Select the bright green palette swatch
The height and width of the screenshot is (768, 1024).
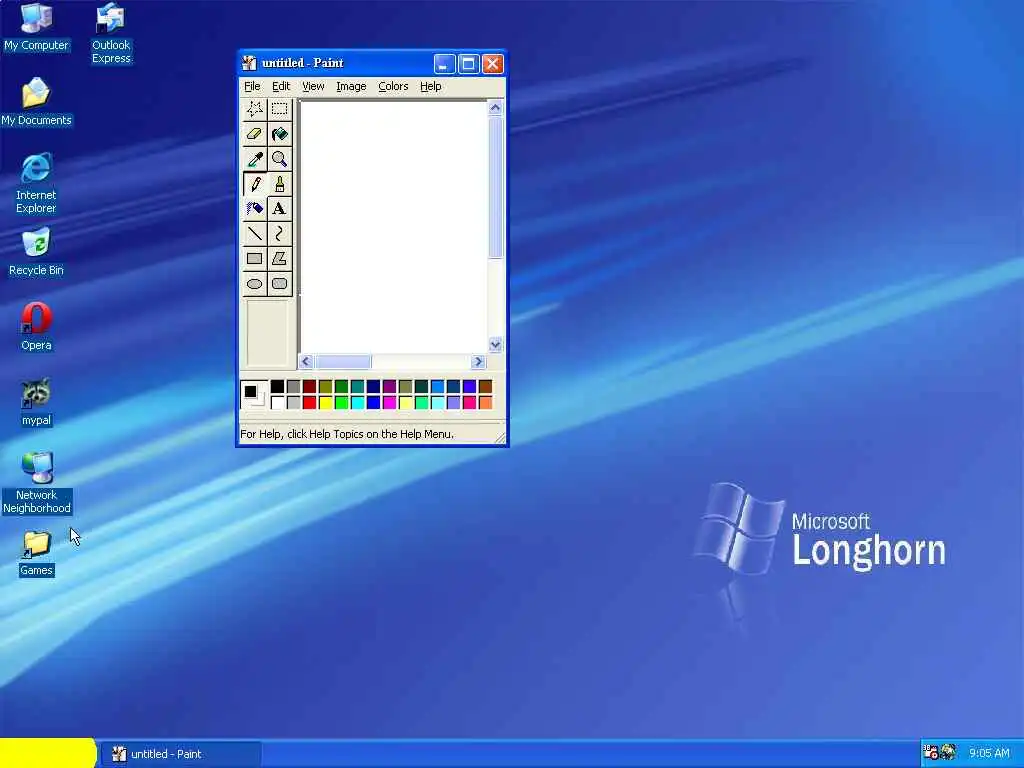(x=342, y=402)
